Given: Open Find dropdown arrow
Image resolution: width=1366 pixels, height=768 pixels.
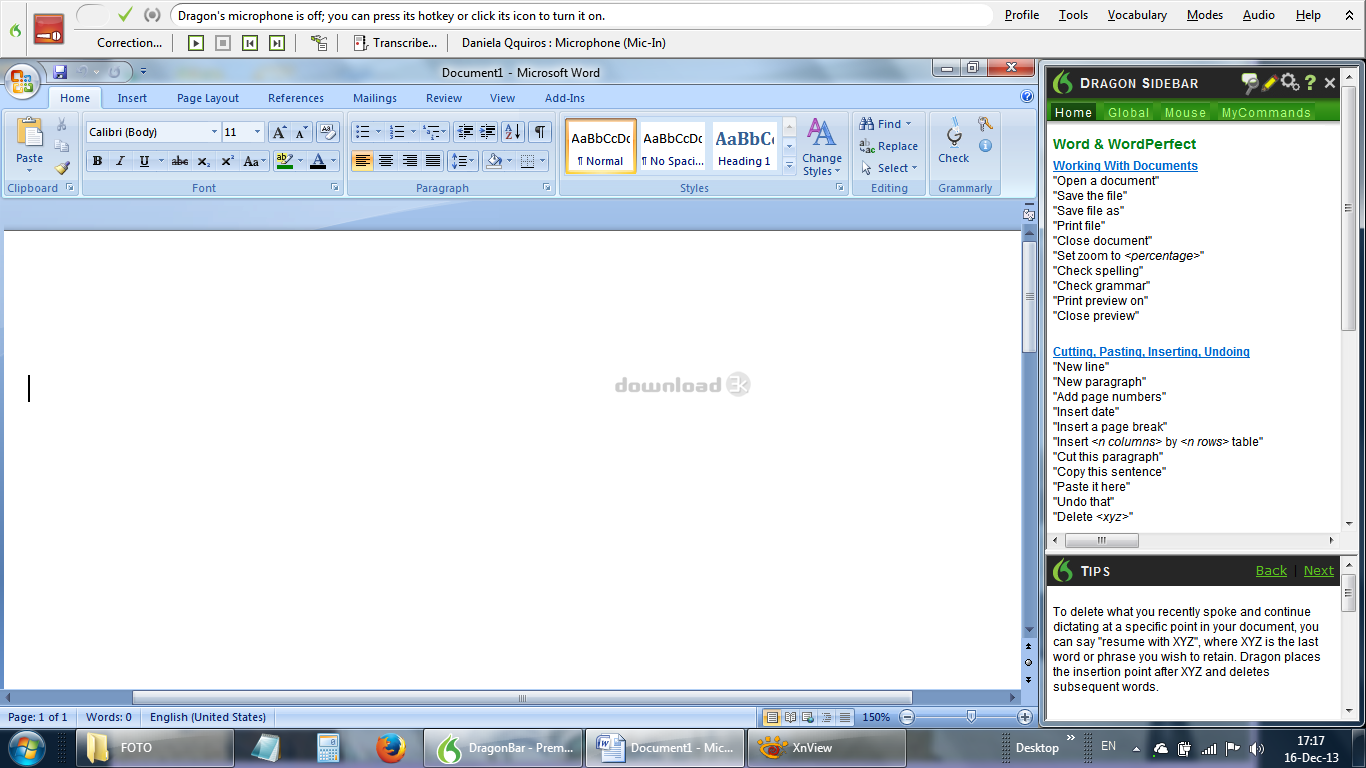Looking at the screenshot, I should 908,124.
